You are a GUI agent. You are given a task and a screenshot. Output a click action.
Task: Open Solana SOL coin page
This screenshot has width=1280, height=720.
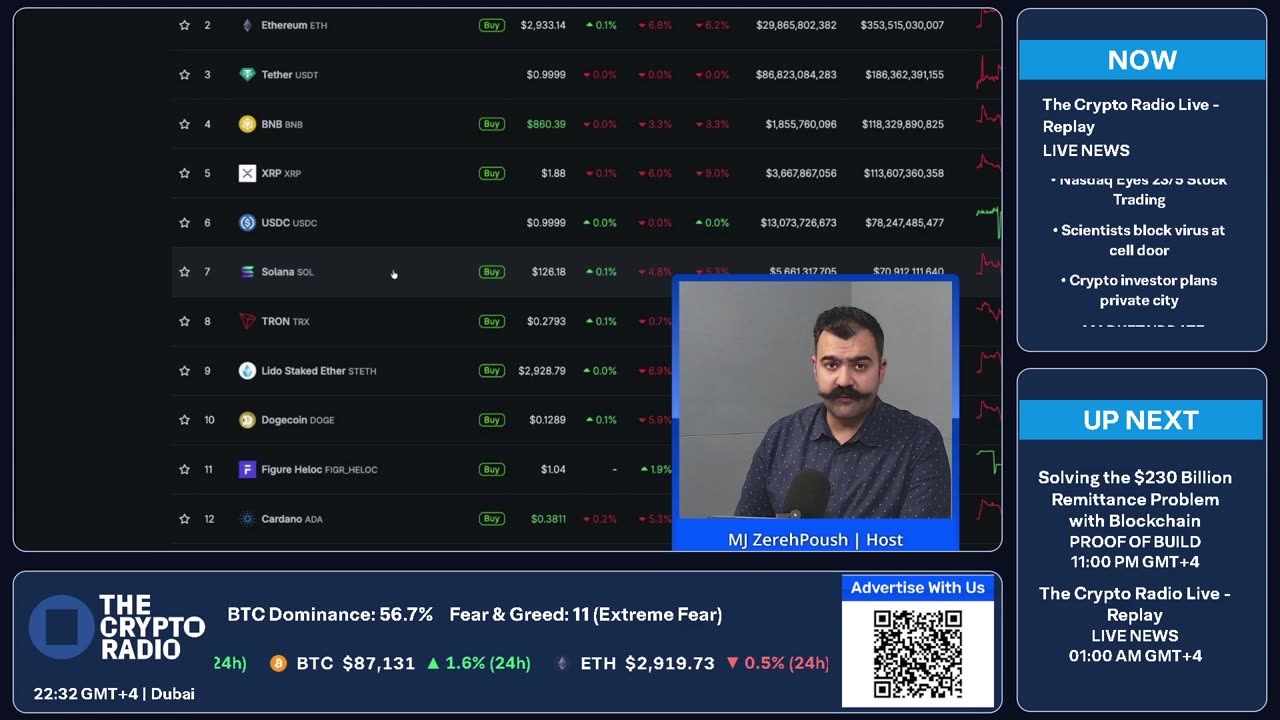click(x=288, y=272)
